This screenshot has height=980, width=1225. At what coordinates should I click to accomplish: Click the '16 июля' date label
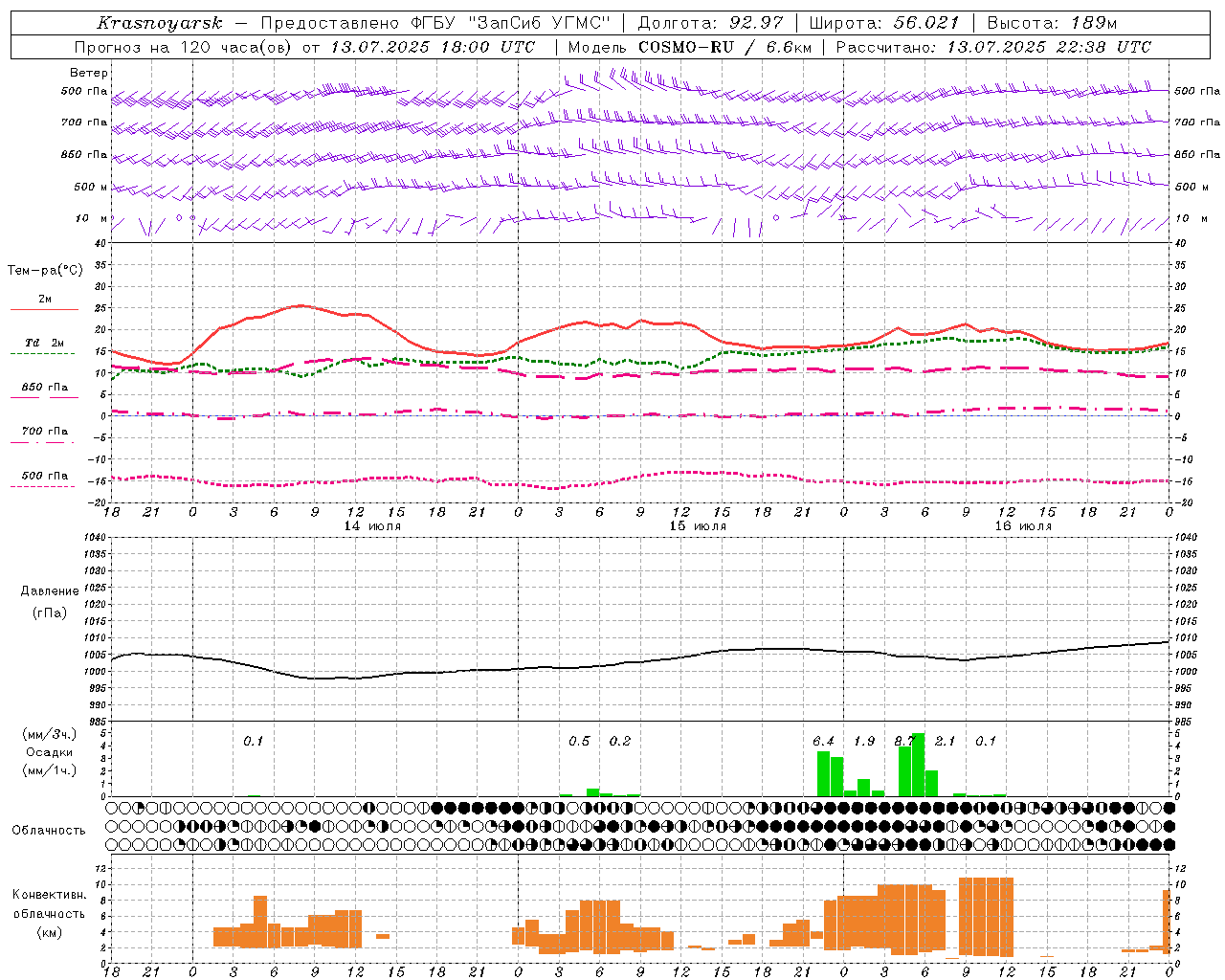(1023, 526)
